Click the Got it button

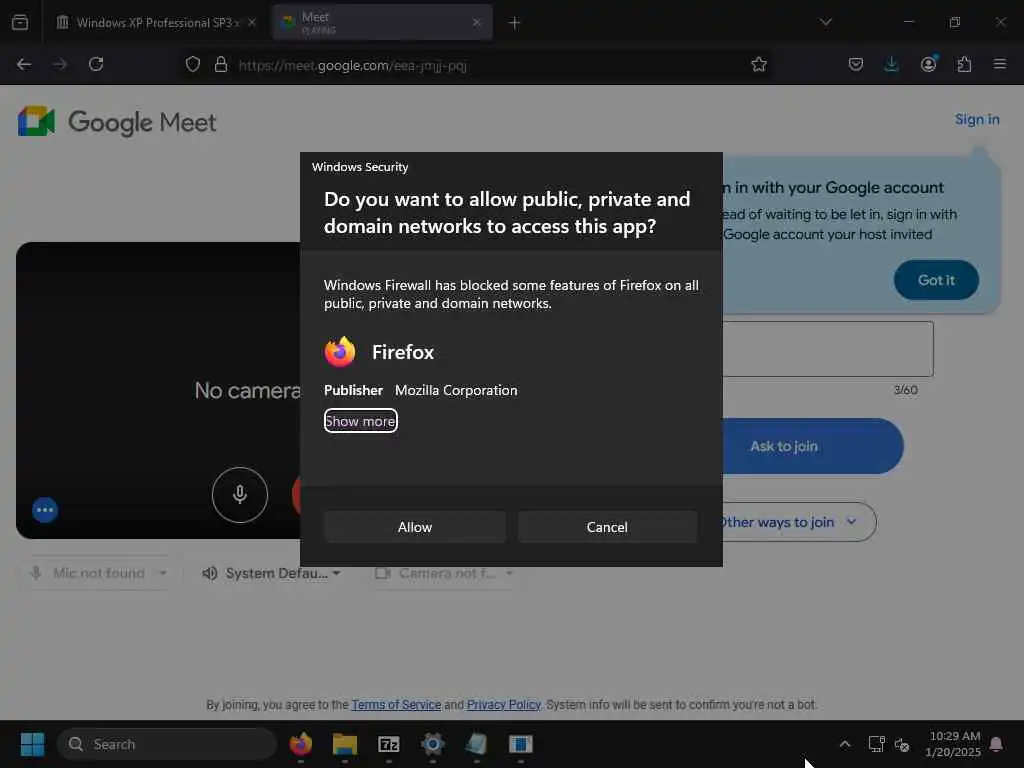point(936,280)
